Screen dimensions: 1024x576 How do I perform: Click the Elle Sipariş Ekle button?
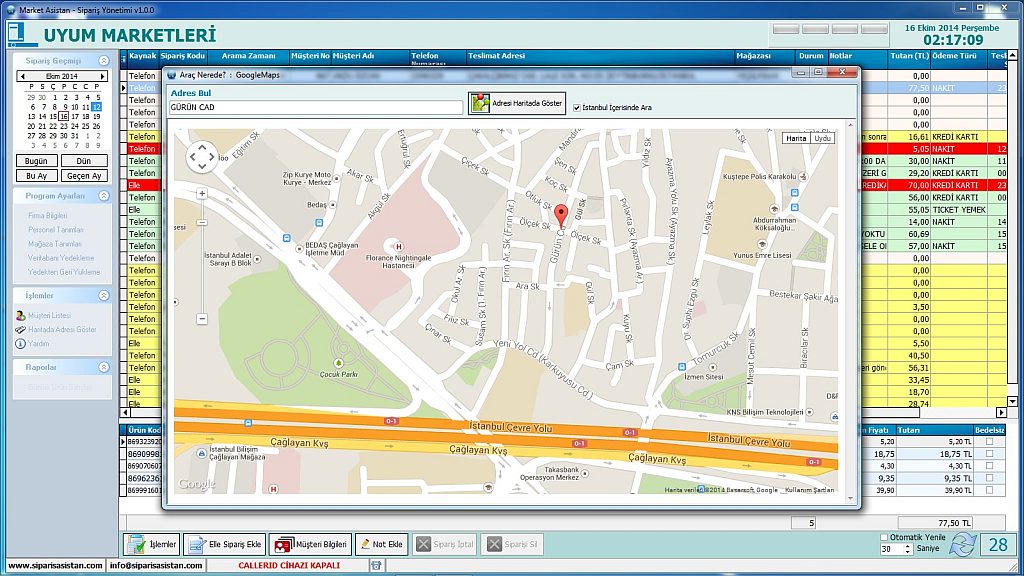tap(224, 544)
